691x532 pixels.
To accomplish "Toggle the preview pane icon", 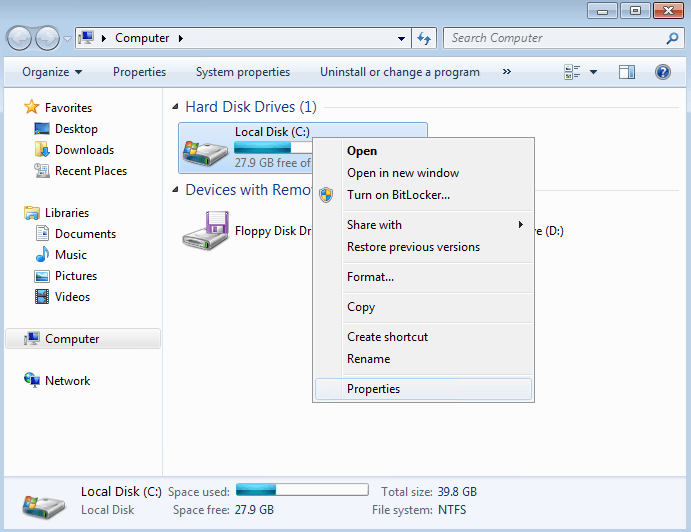I will pyautogui.click(x=627, y=72).
